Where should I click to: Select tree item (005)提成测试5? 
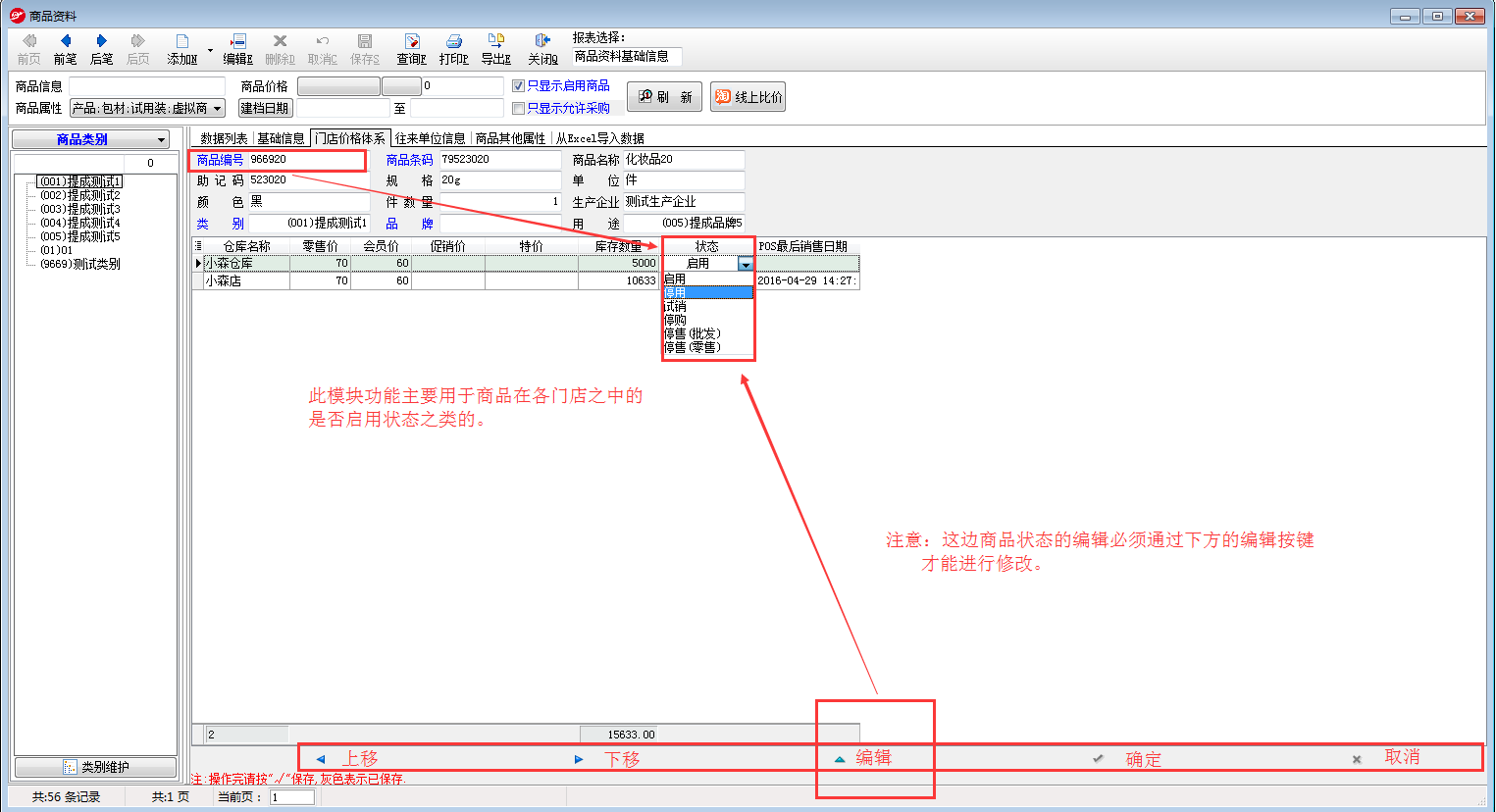pyautogui.click(x=80, y=236)
